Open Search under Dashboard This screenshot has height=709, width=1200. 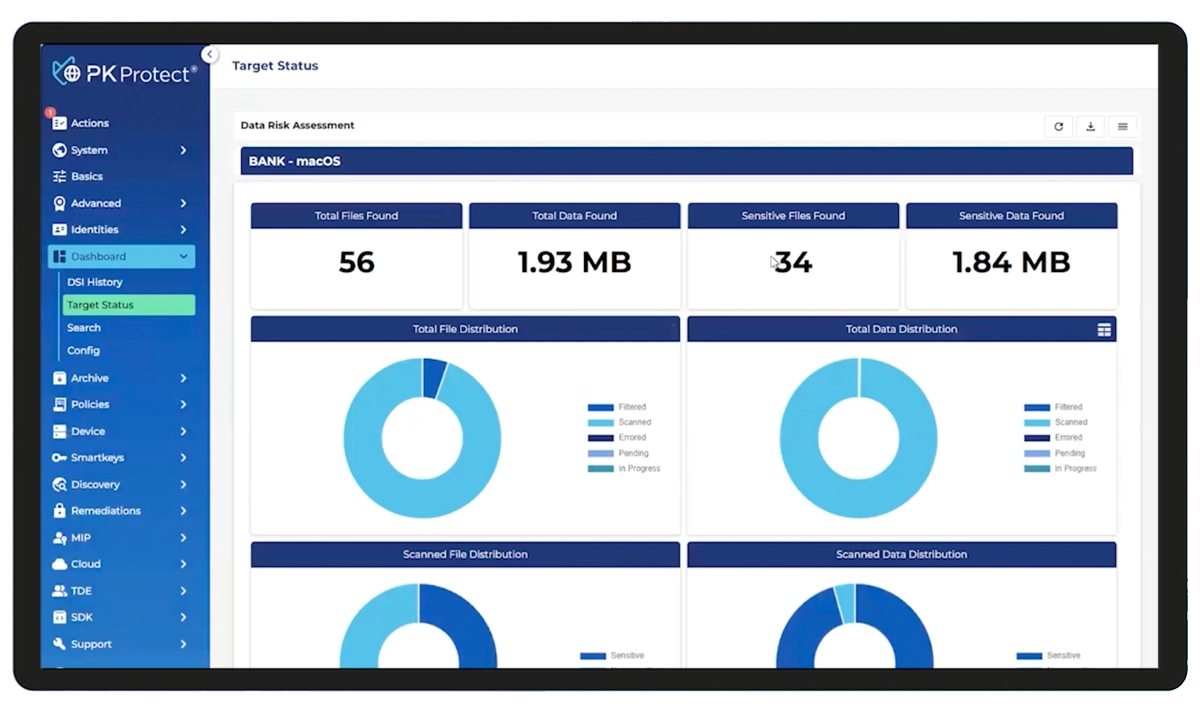84,328
